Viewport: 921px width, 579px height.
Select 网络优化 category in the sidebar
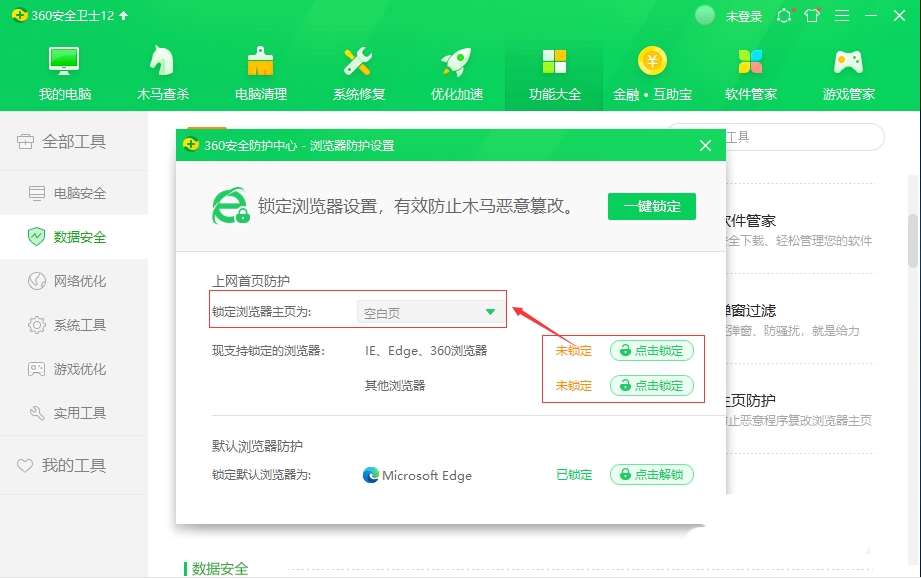(x=74, y=281)
